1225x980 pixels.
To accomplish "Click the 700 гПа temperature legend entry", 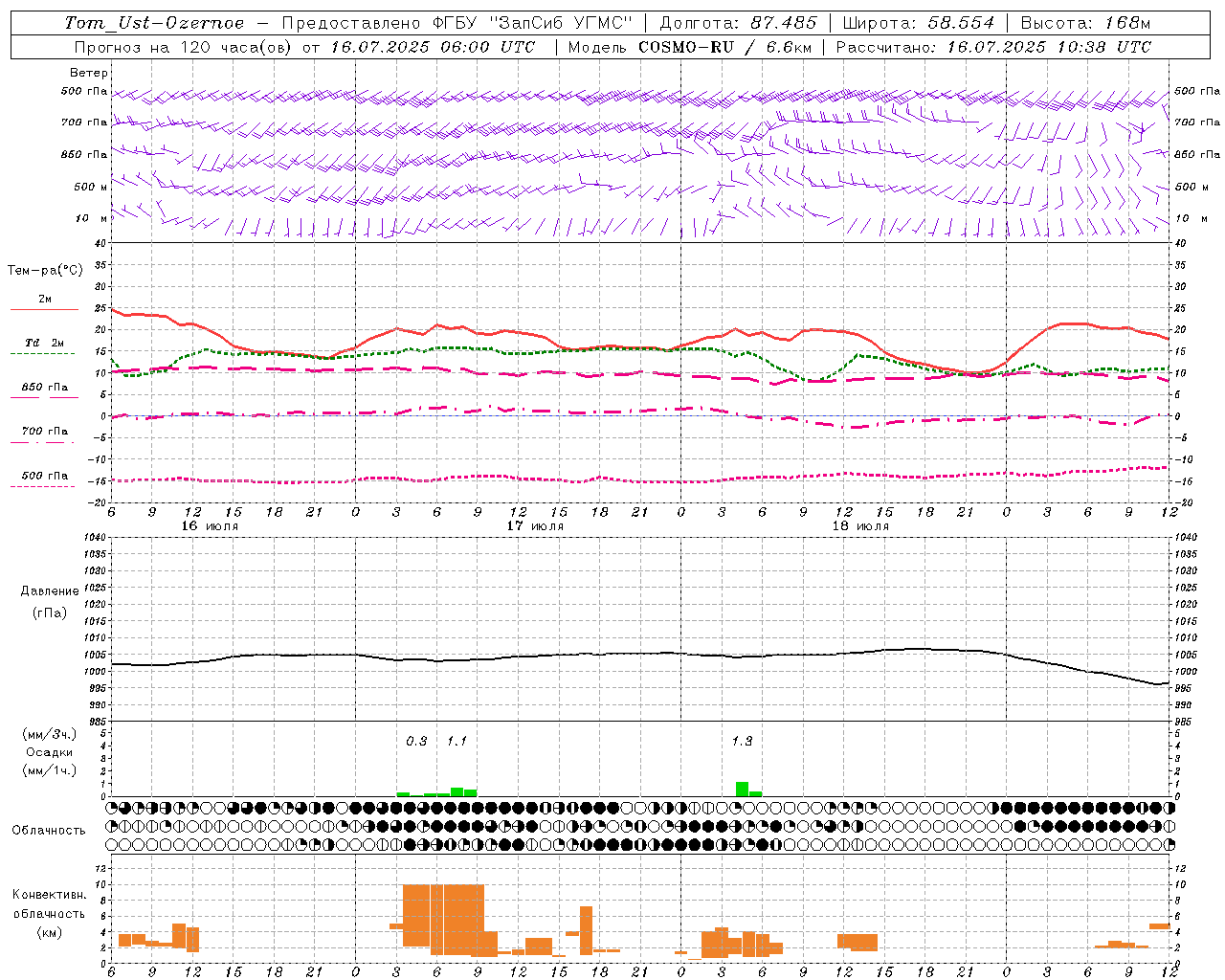I will pyautogui.click(x=44, y=432).
